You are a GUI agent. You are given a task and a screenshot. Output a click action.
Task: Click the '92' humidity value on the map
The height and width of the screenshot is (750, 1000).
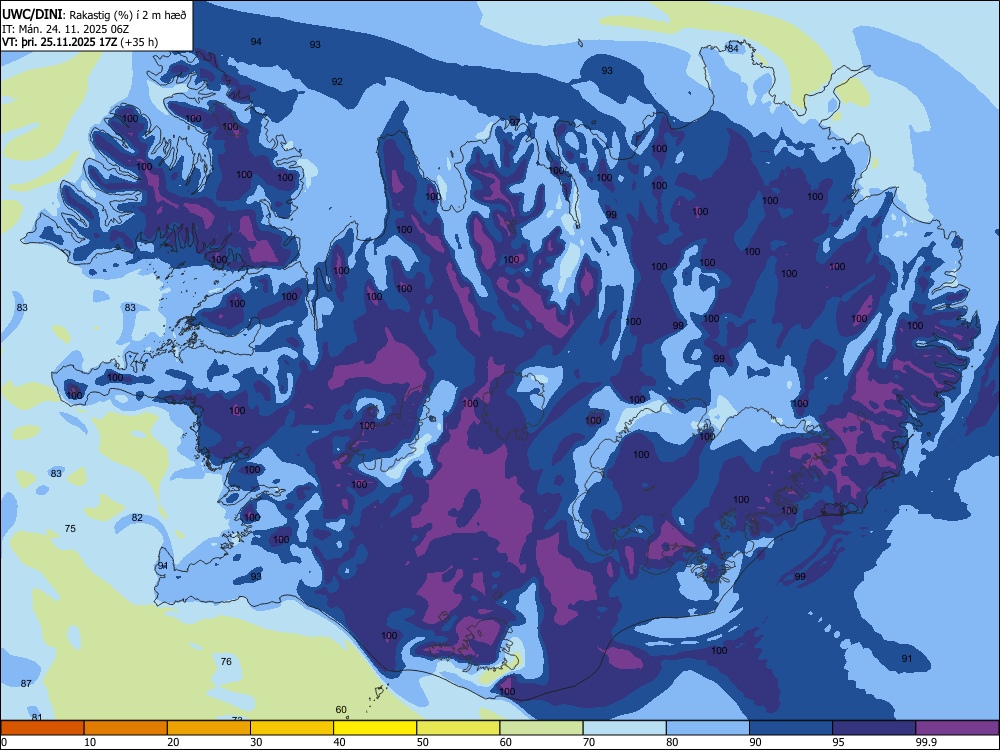[337, 82]
